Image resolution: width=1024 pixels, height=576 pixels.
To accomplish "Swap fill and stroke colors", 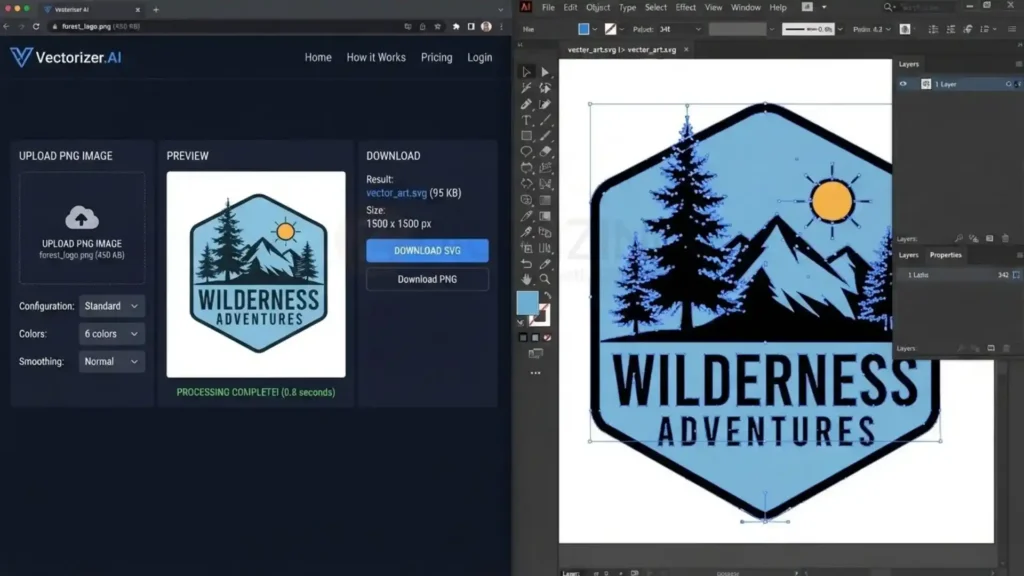I will coord(547,296).
